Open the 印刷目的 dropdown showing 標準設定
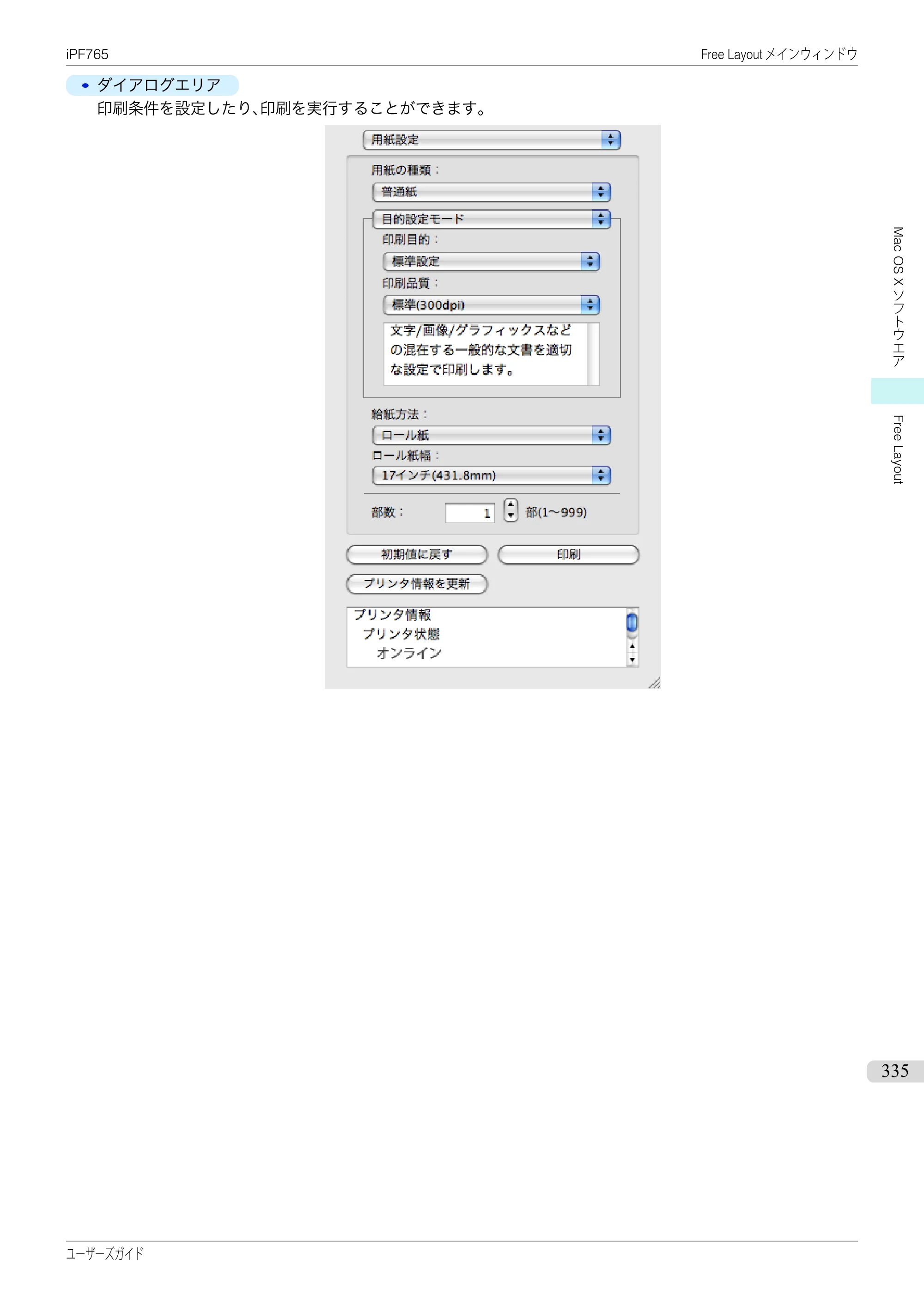Image resolution: width=924 pixels, height=1307 pixels. [x=491, y=261]
